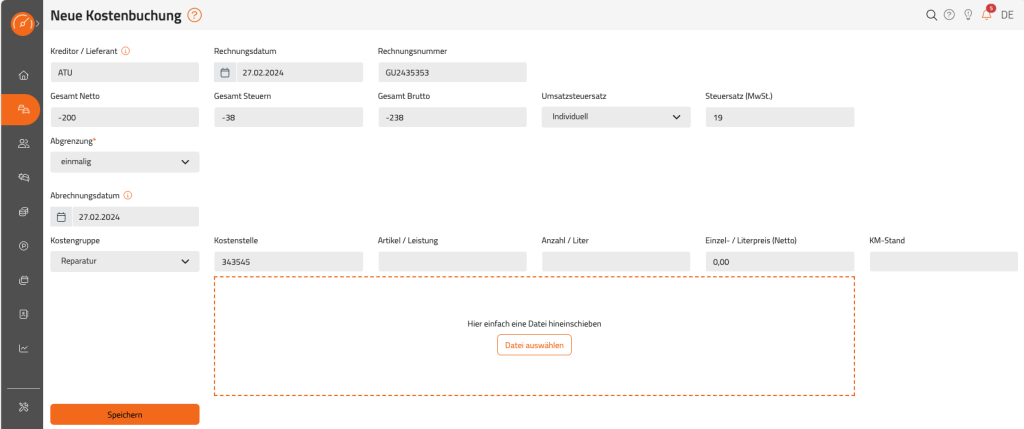Click the Speichern button
This screenshot has height=429, width=1024.
click(125, 415)
